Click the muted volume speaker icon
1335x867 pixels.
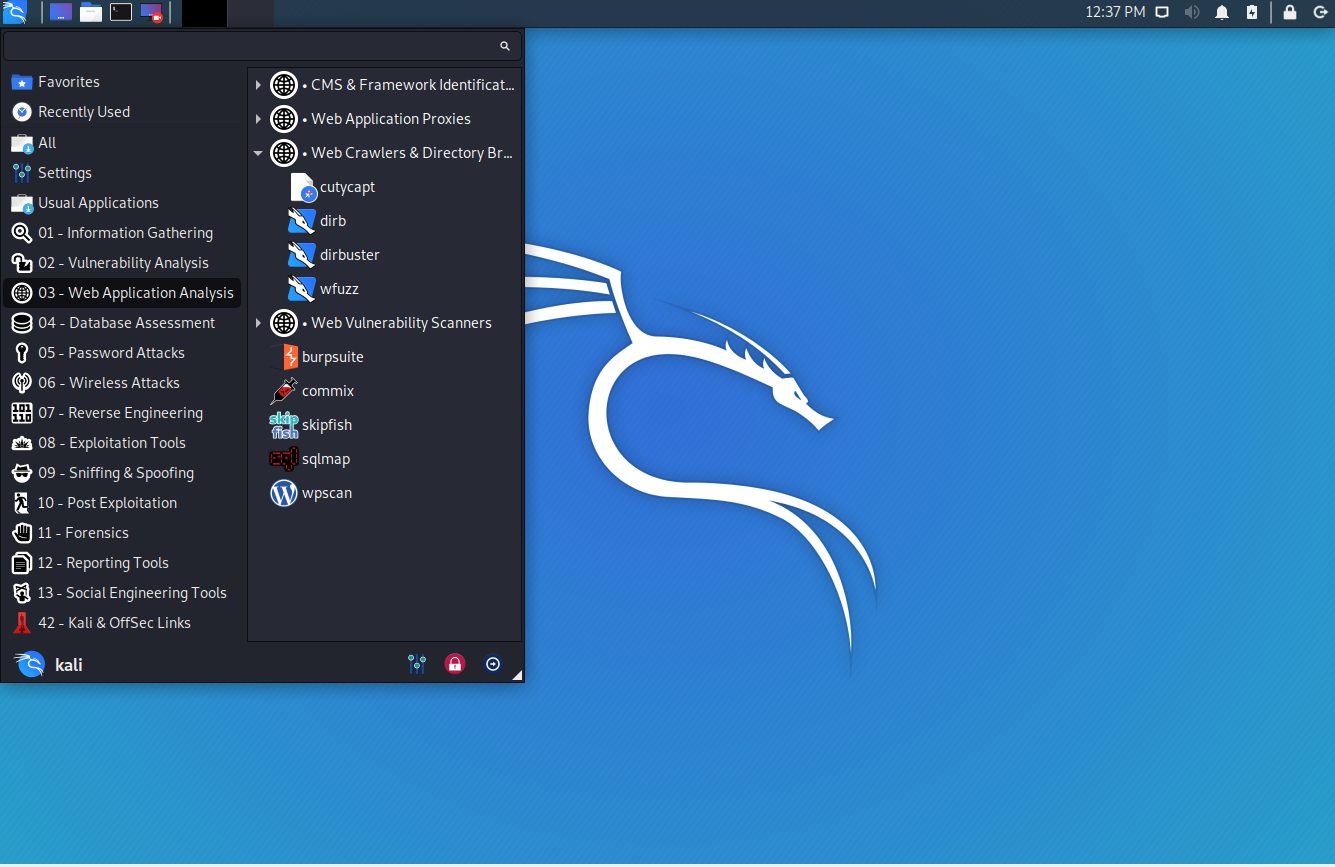1192,12
